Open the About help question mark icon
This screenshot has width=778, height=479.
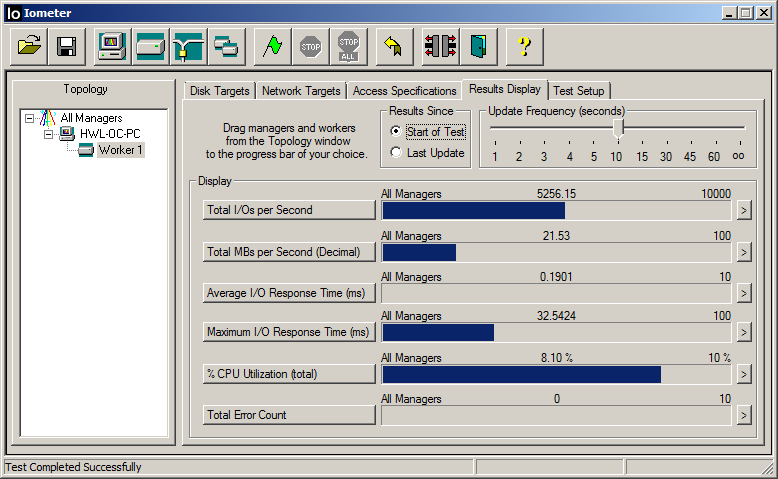[x=524, y=47]
